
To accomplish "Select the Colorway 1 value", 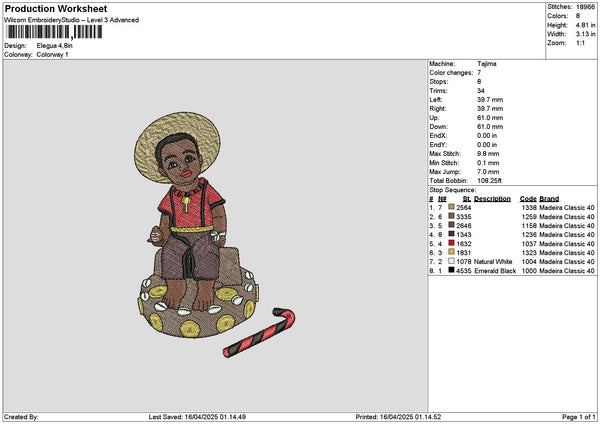I will 52,55.
